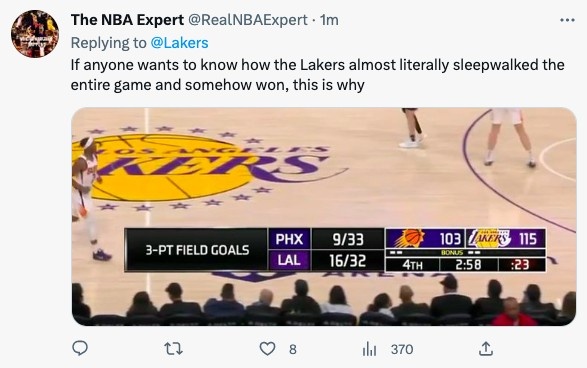Open the reply comment icon
This screenshot has height=368, width=587.
click(x=80, y=349)
